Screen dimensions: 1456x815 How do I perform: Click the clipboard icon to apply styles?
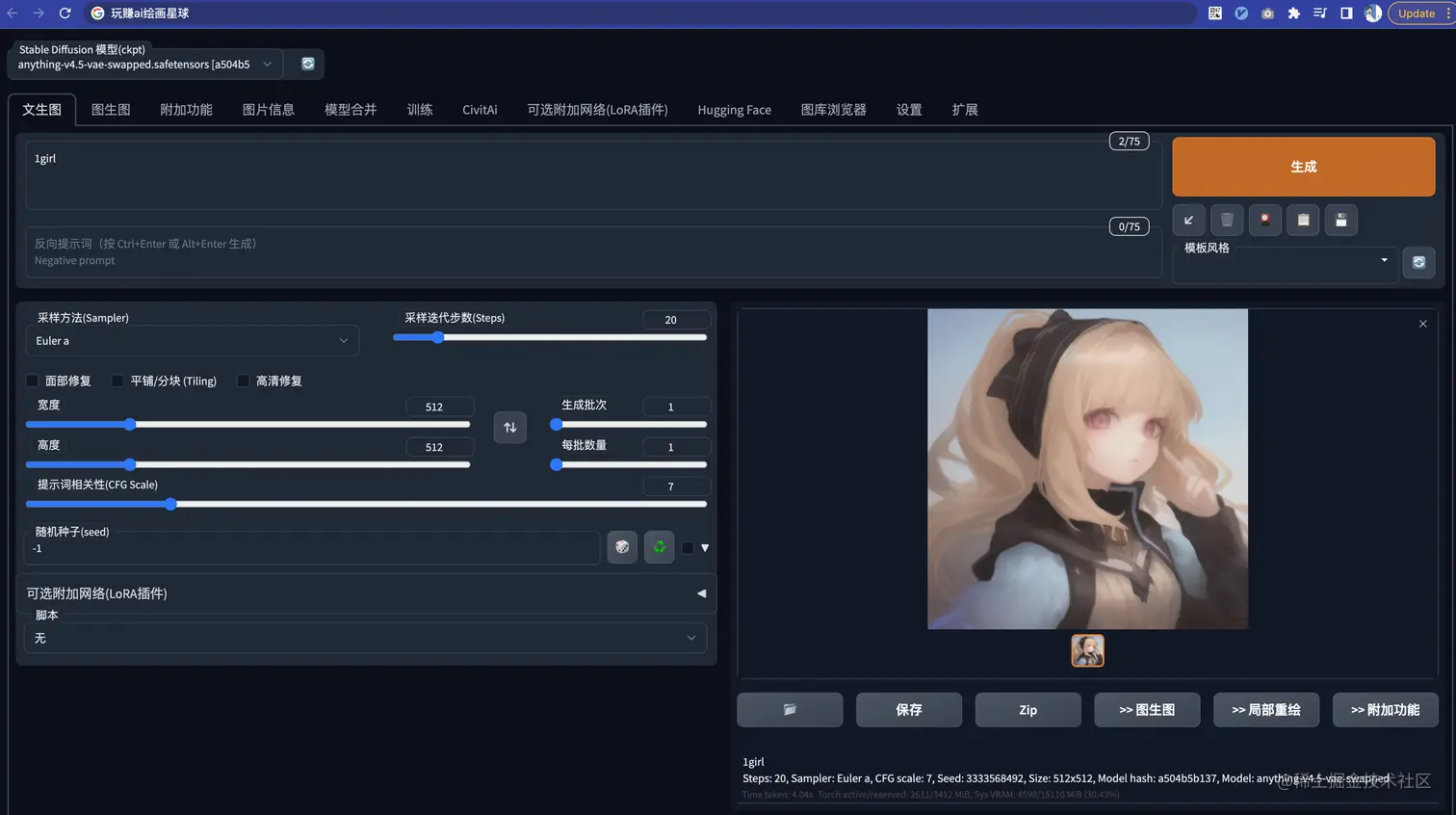point(1303,220)
